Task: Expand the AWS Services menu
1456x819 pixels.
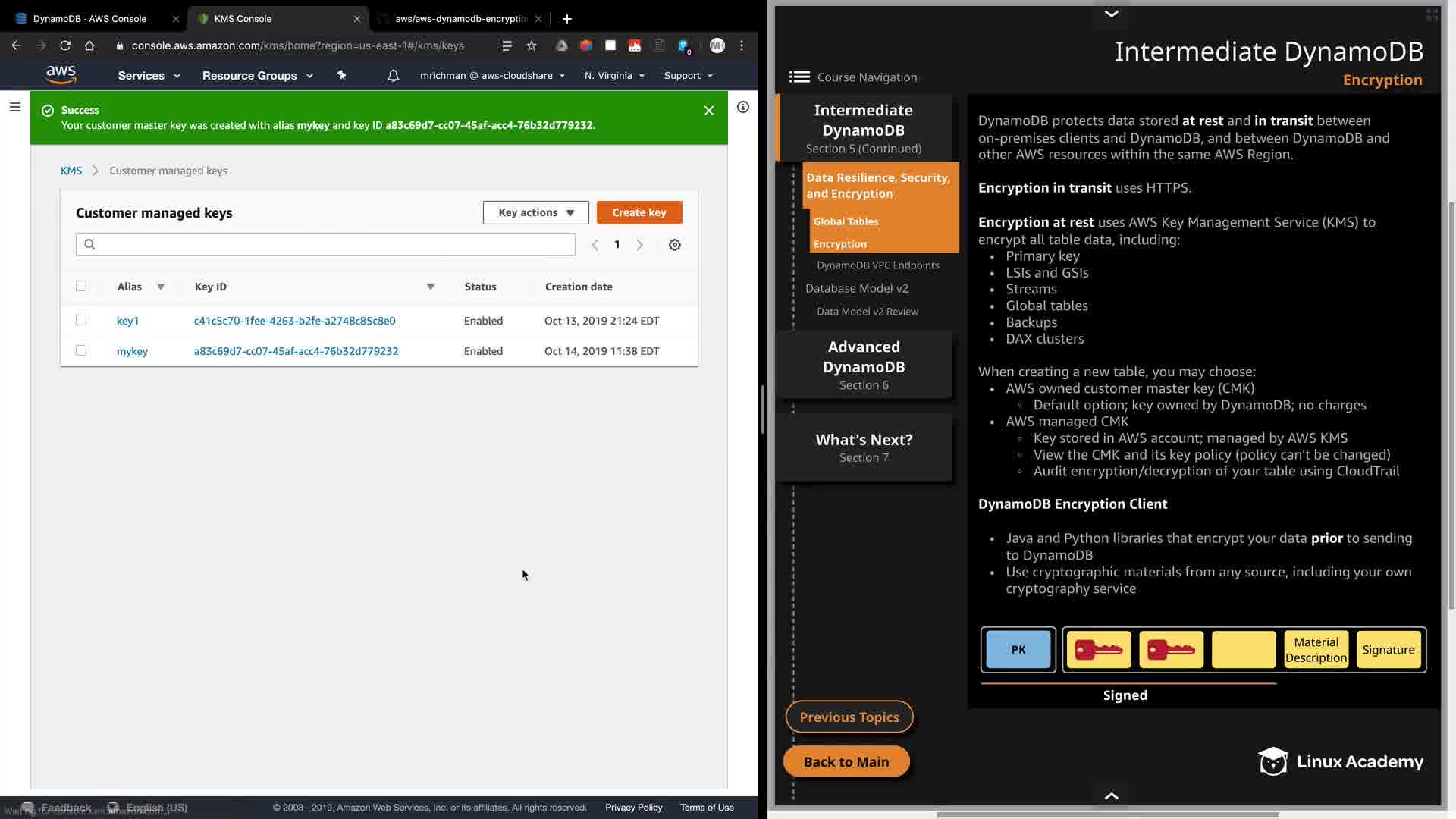Action: coord(149,76)
